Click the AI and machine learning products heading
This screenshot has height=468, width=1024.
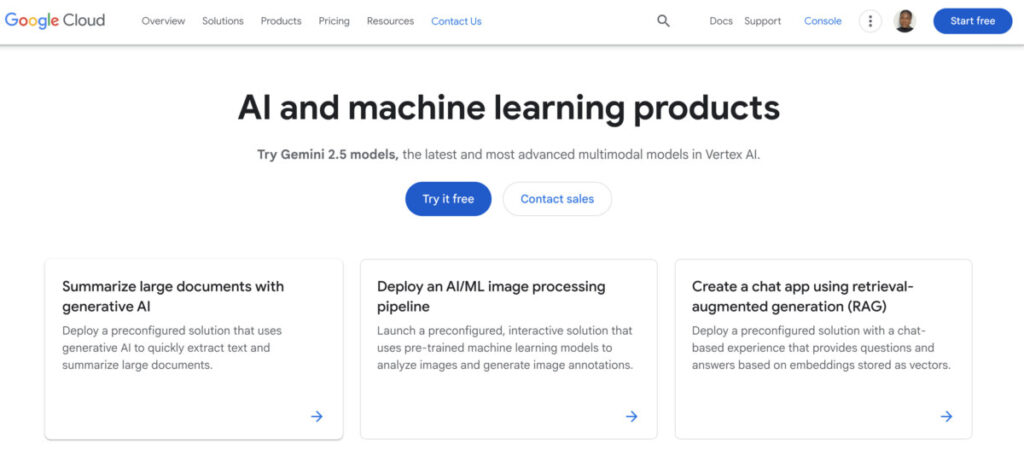[x=509, y=108]
